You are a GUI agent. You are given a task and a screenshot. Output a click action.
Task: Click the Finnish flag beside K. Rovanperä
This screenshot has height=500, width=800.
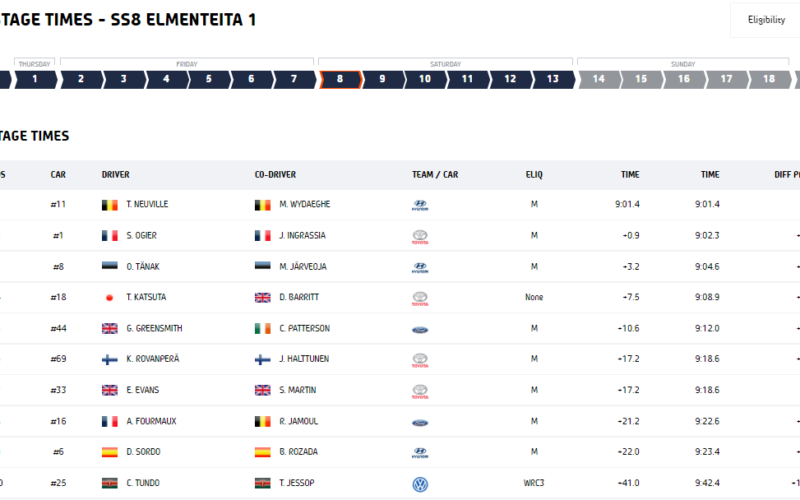point(109,359)
